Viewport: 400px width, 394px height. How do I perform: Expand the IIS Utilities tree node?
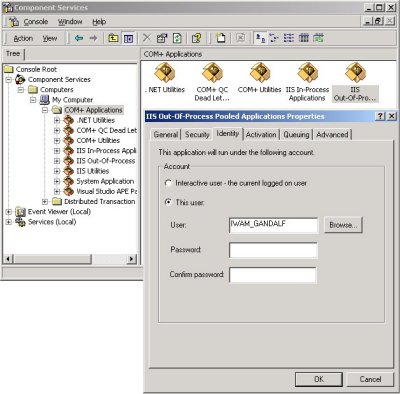click(57, 171)
